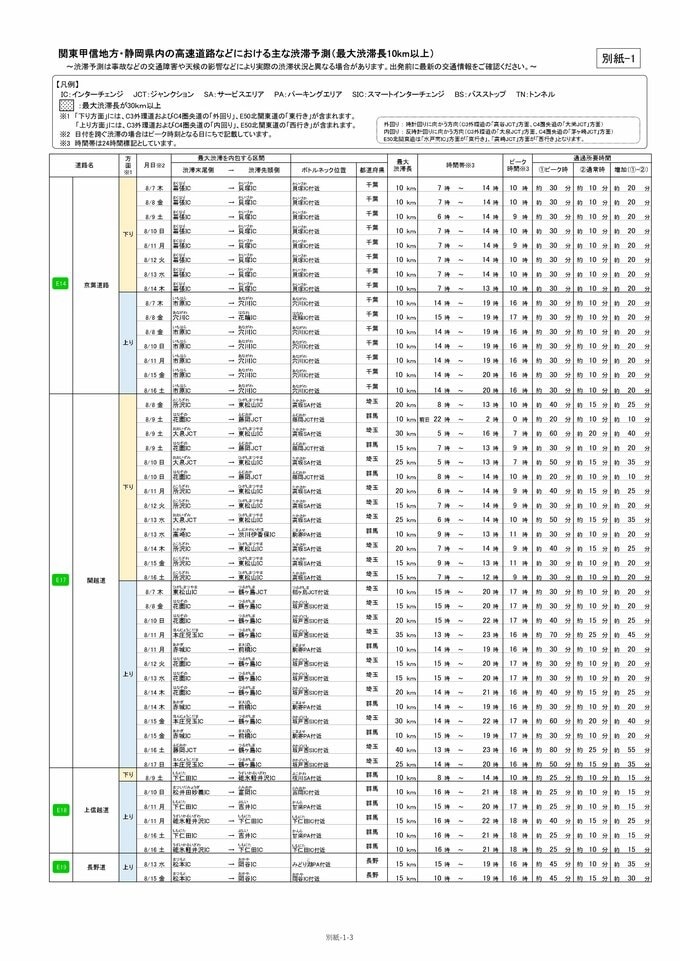Select the 長野道 route name cell

click(96, 867)
